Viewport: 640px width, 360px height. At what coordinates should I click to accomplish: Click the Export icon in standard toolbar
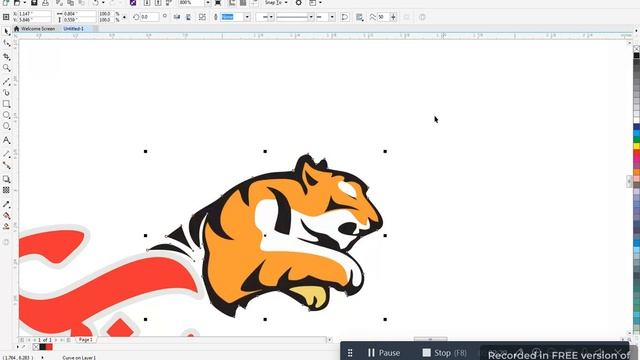(158, 3)
